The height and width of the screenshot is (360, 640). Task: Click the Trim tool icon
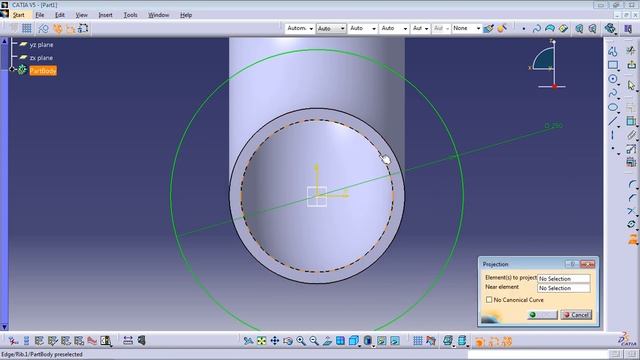(631, 211)
